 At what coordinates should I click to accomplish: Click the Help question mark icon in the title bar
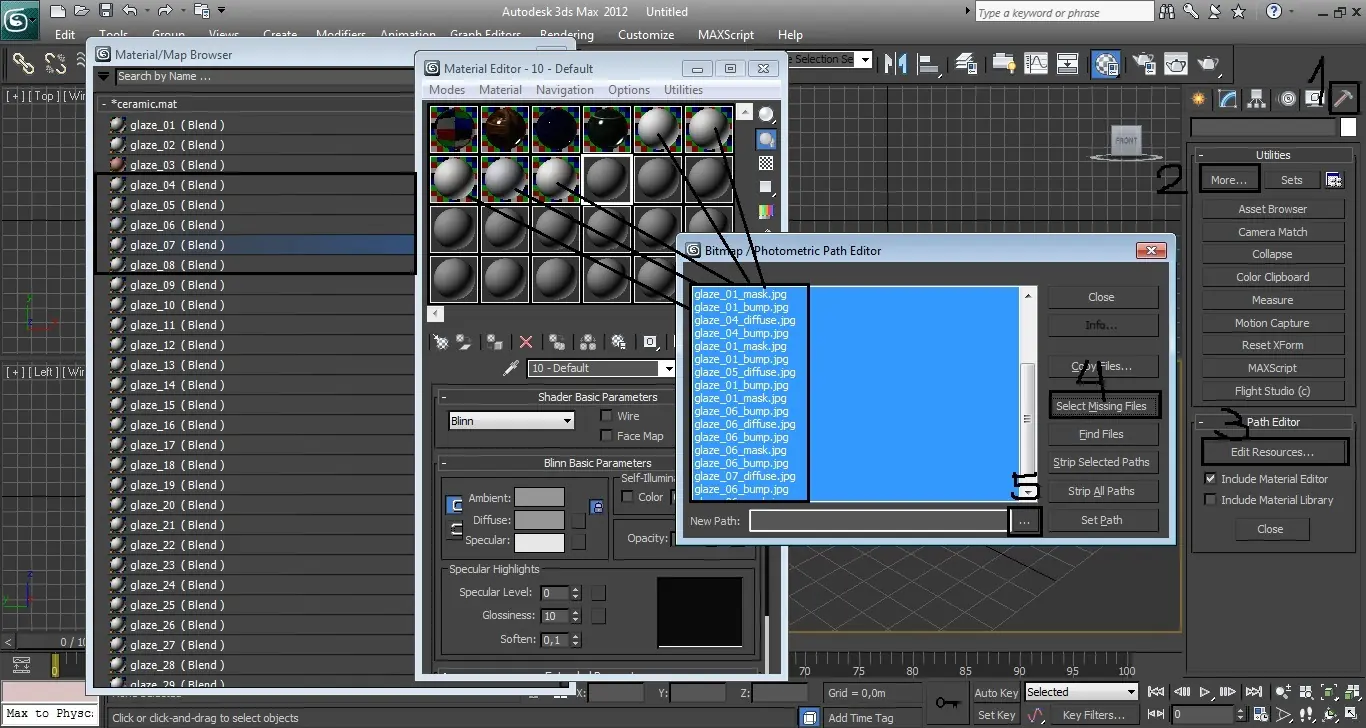(1273, 12)
